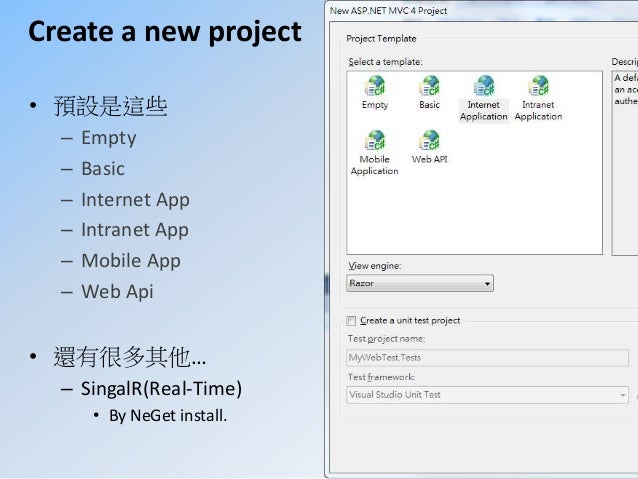Screen dimensions: 638x479
Task: Click the 'Select a template:' label
Action: coord(385,62)
